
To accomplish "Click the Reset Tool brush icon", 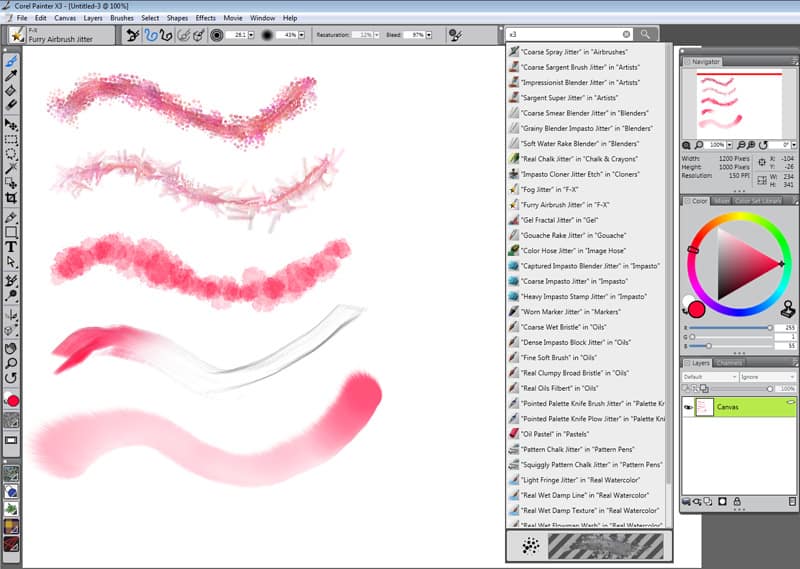I will pos(133,35).
